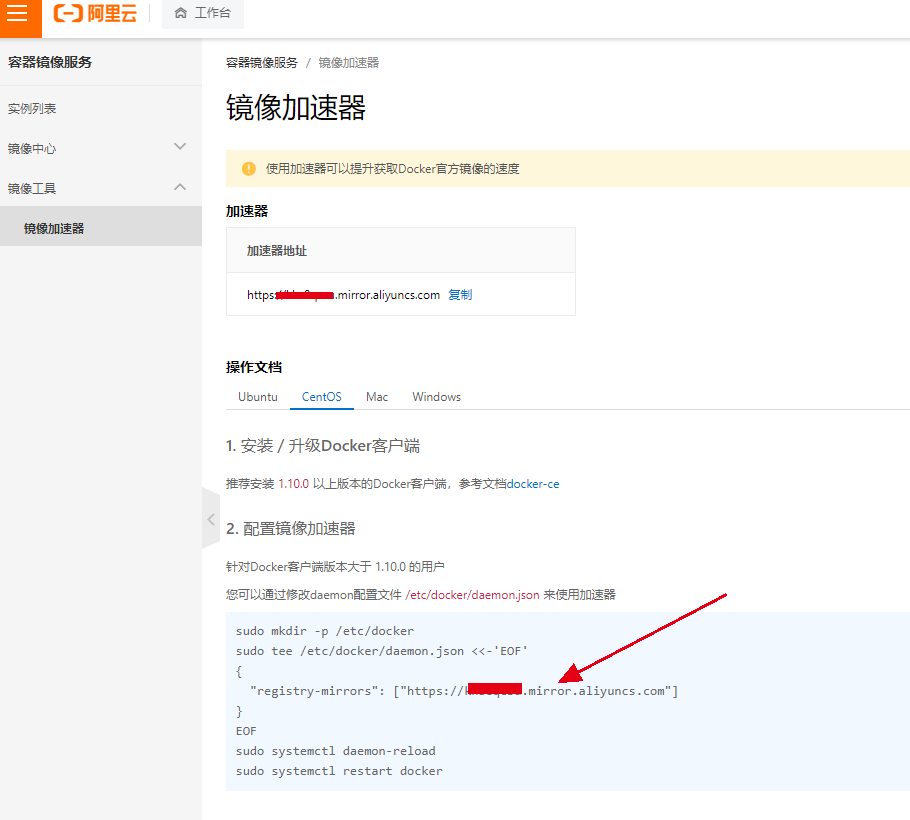Image resolution: width=910 pixels, height=820 pixels.
Task: Click the Alibaba Cloud logo
Action: click(95, 13)
